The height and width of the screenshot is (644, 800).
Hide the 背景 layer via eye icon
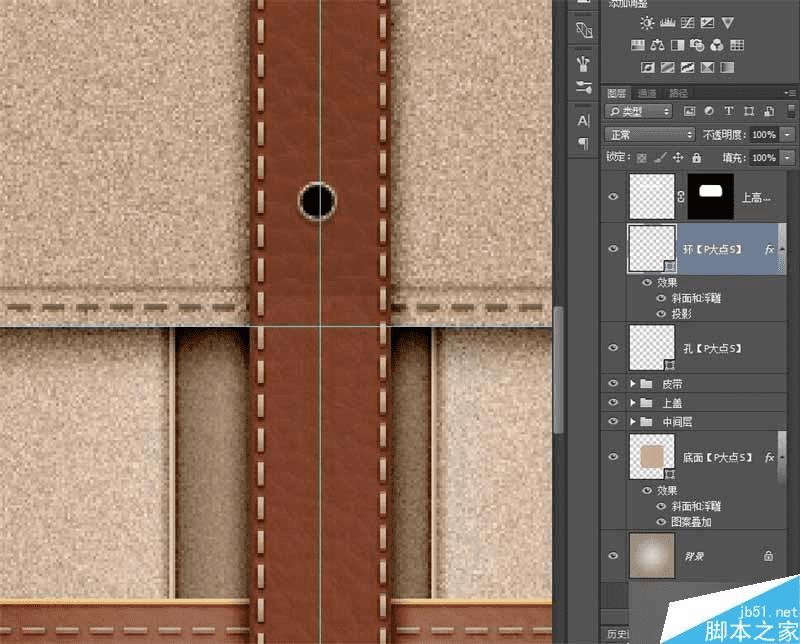click(614, 555)
